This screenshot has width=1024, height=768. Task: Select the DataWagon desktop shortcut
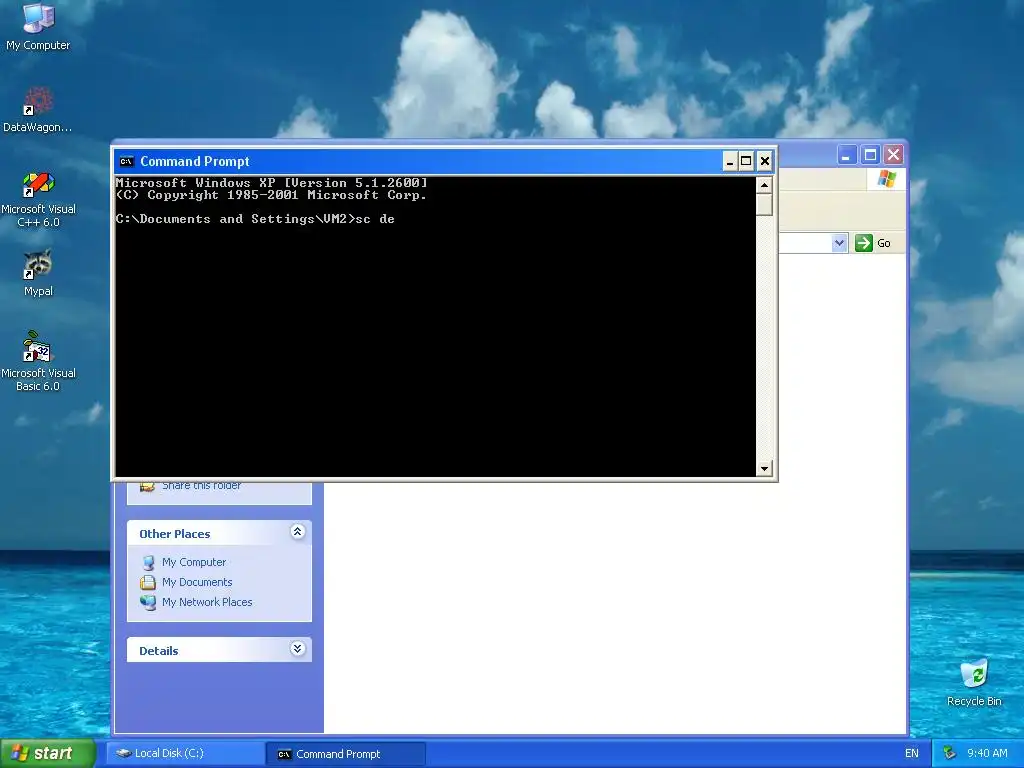38,110
